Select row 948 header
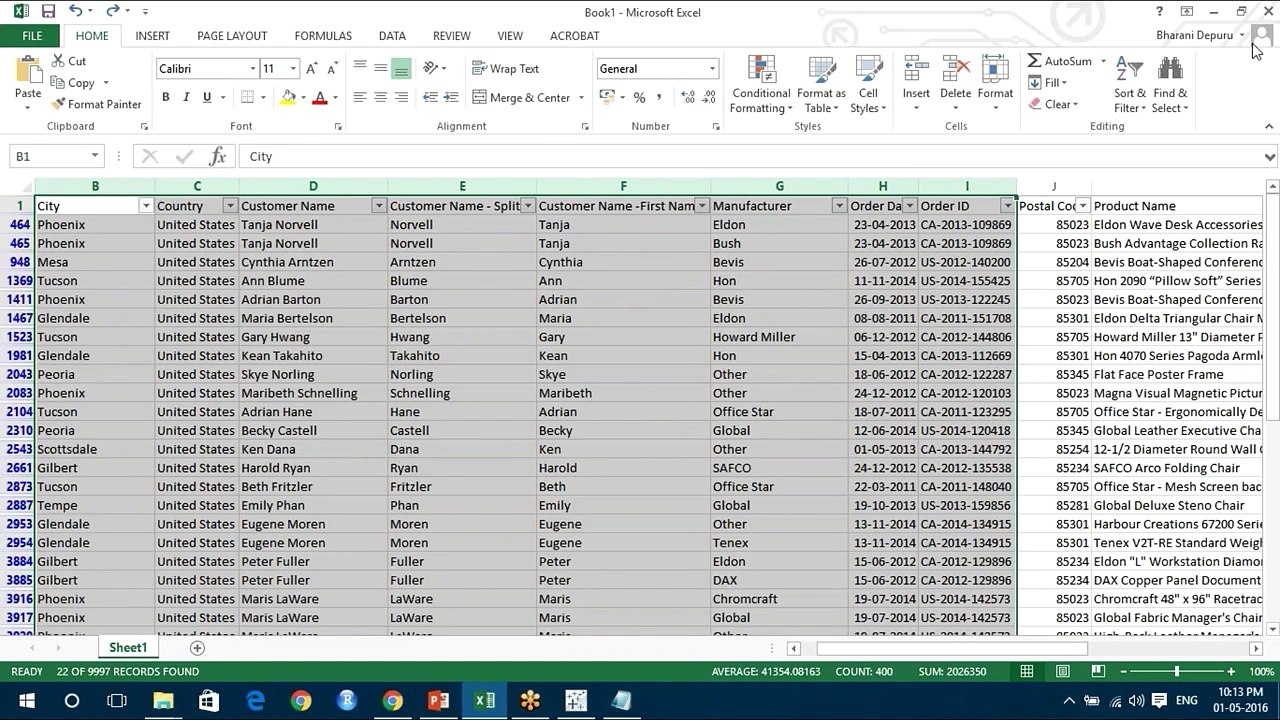This screenshot has width=1280, height=720. point(18,262)
